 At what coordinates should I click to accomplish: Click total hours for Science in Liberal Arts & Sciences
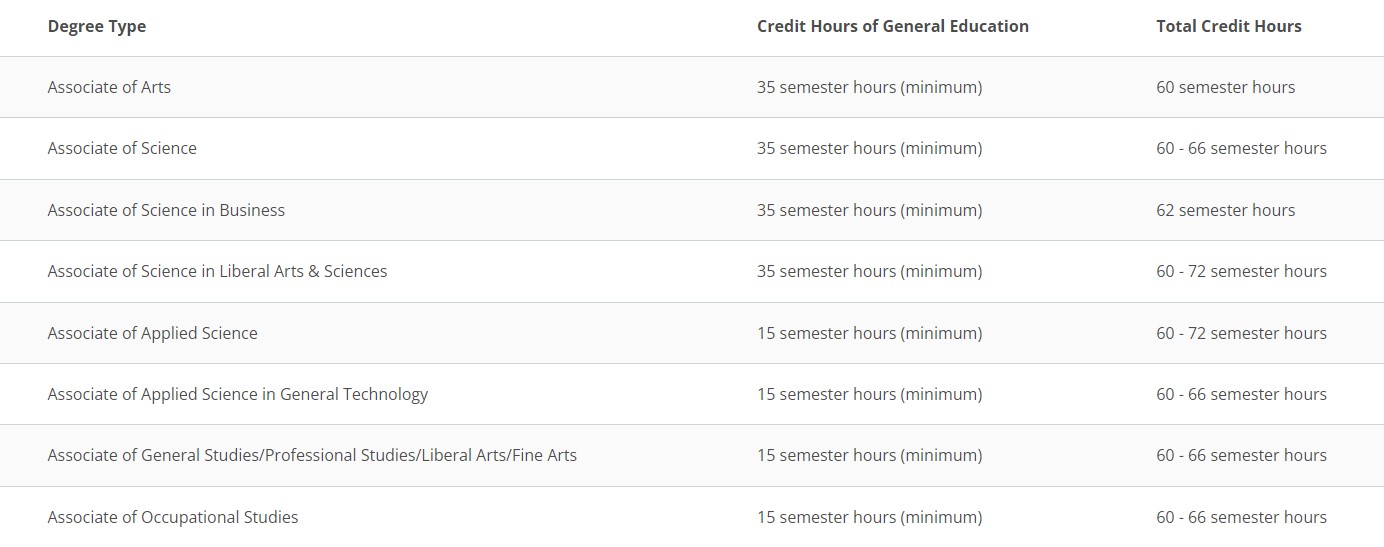click(x=1241, y=271)
